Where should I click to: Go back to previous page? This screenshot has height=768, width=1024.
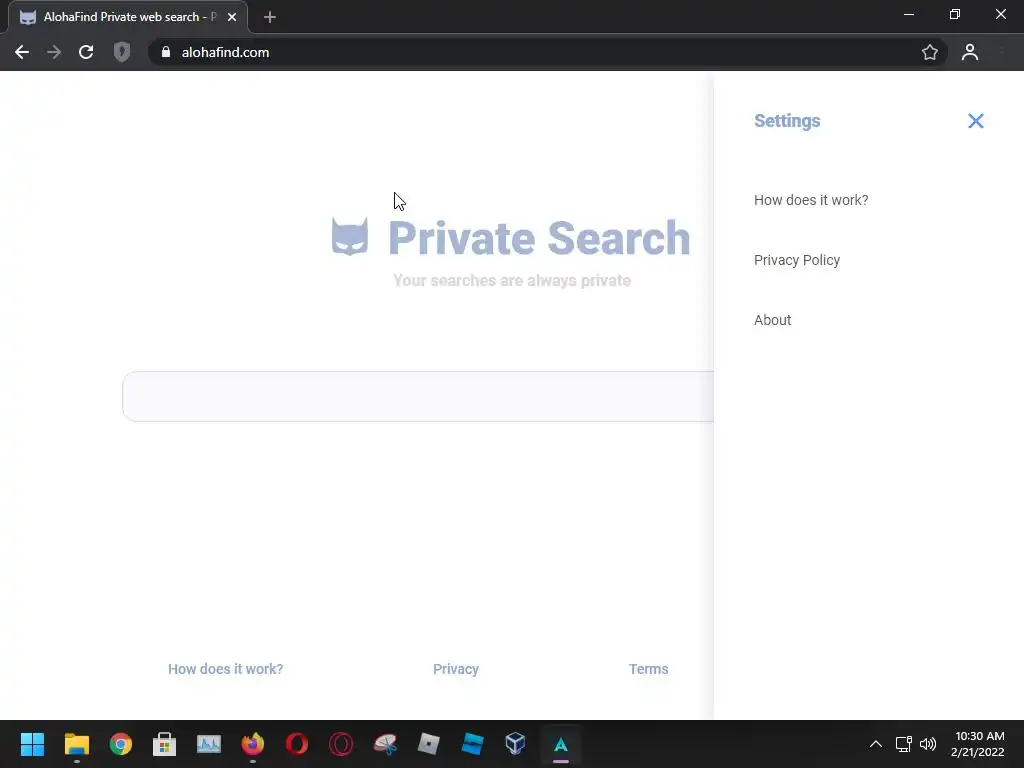click(x=22, y=52)
